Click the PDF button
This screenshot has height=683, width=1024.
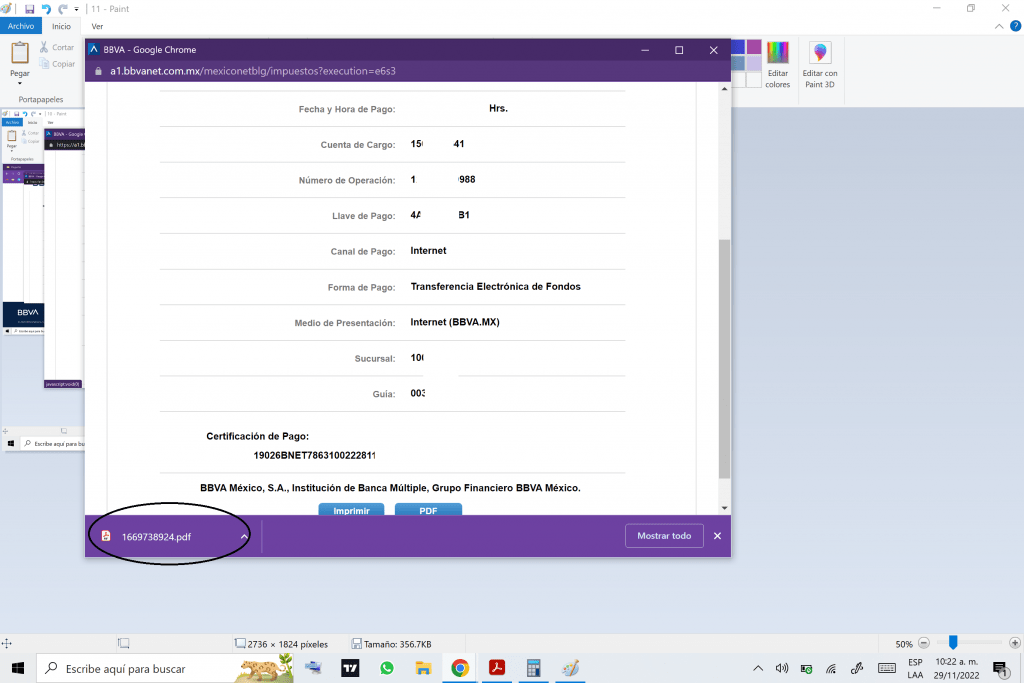(428, 510)
